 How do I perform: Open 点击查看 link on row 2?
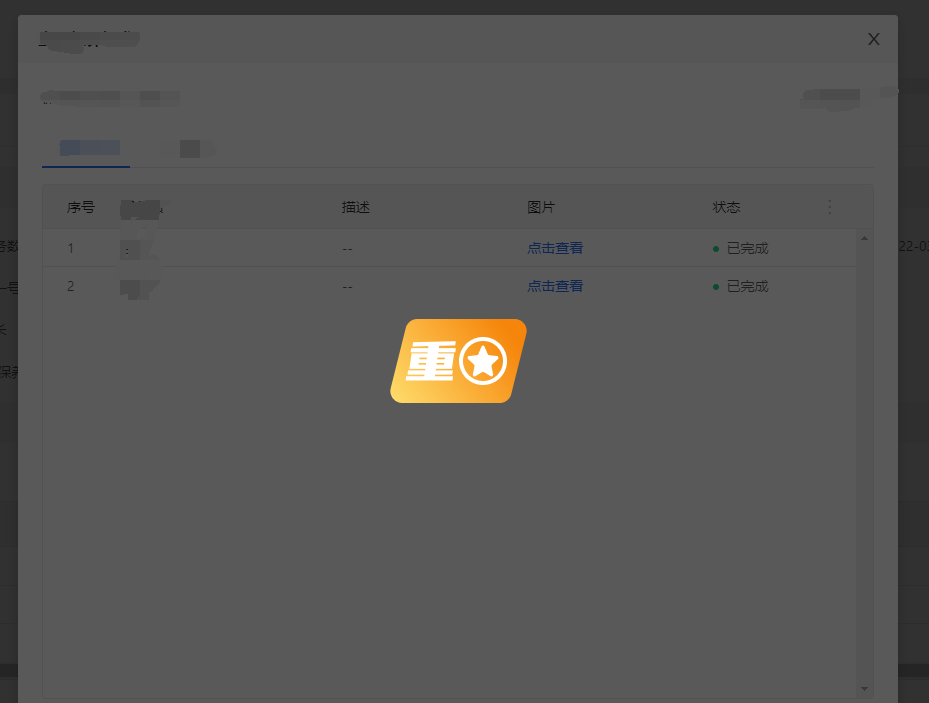(x=555, y=286)
